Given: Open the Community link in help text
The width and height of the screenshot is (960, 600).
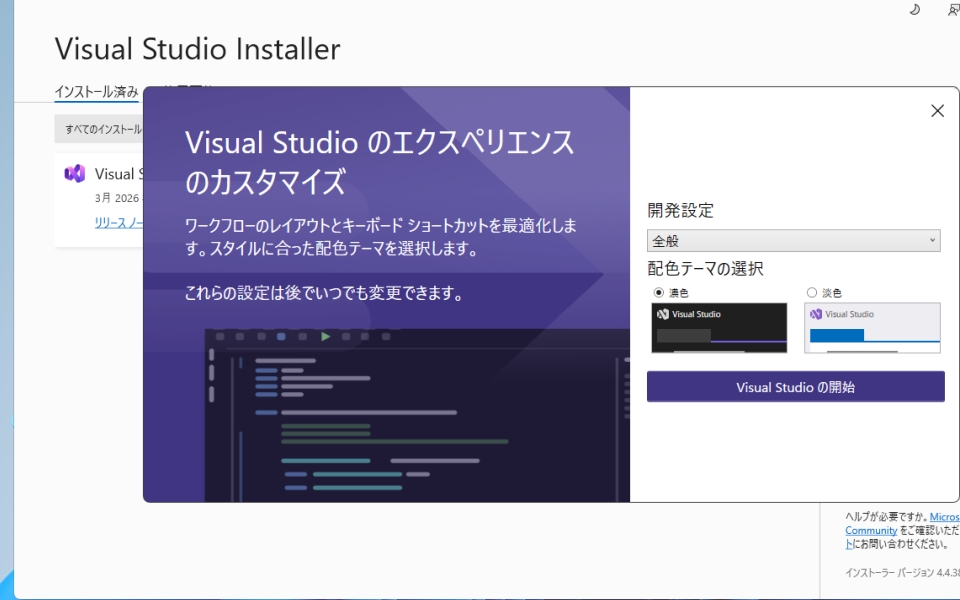Looking at the screenshot, I should tap(870, 530).
